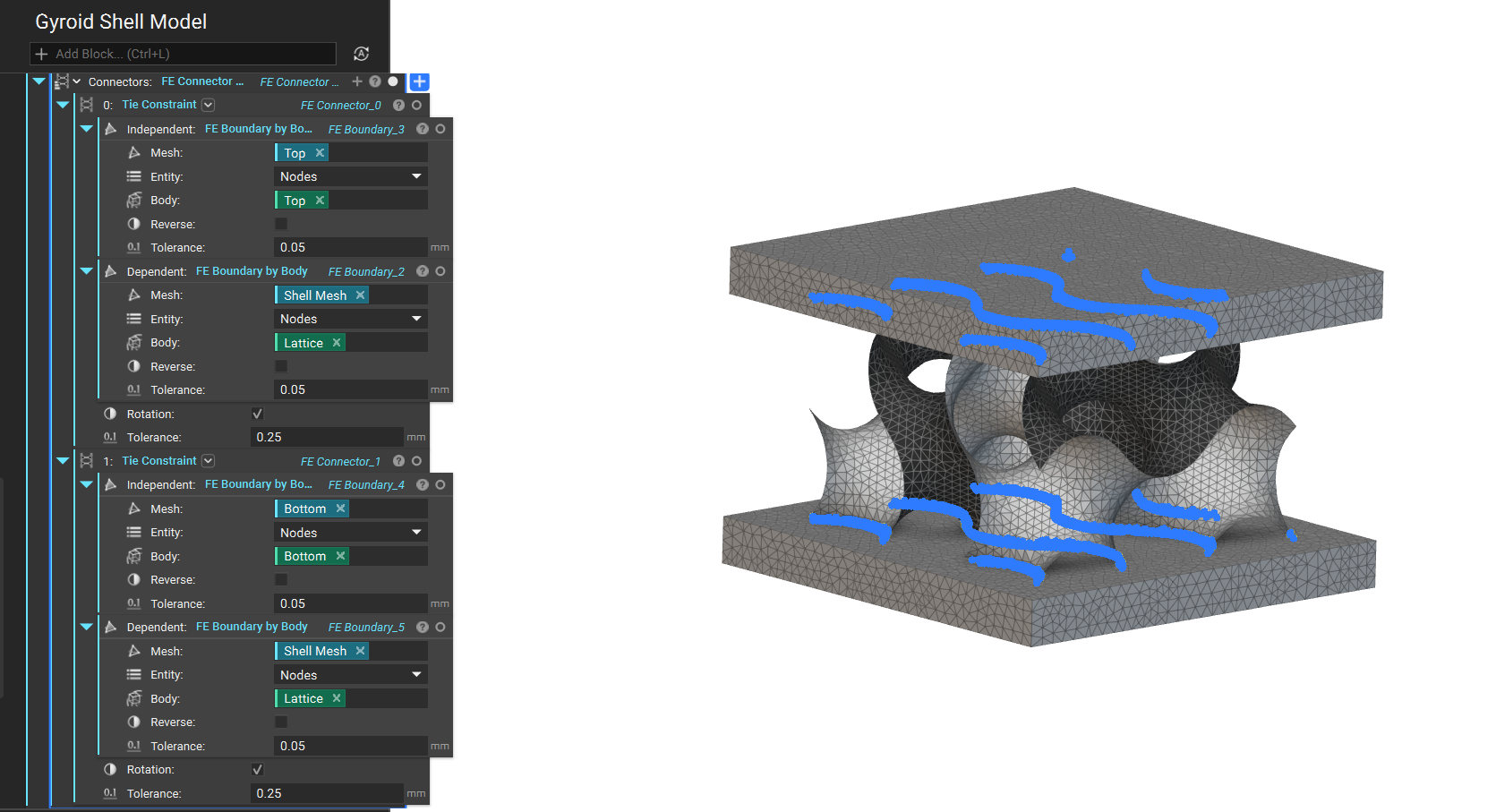The width and height of the screenshot is (1496, 812).
Task: Toggle visibility circle for FE Boundary_3
Action: coord(440,129)
